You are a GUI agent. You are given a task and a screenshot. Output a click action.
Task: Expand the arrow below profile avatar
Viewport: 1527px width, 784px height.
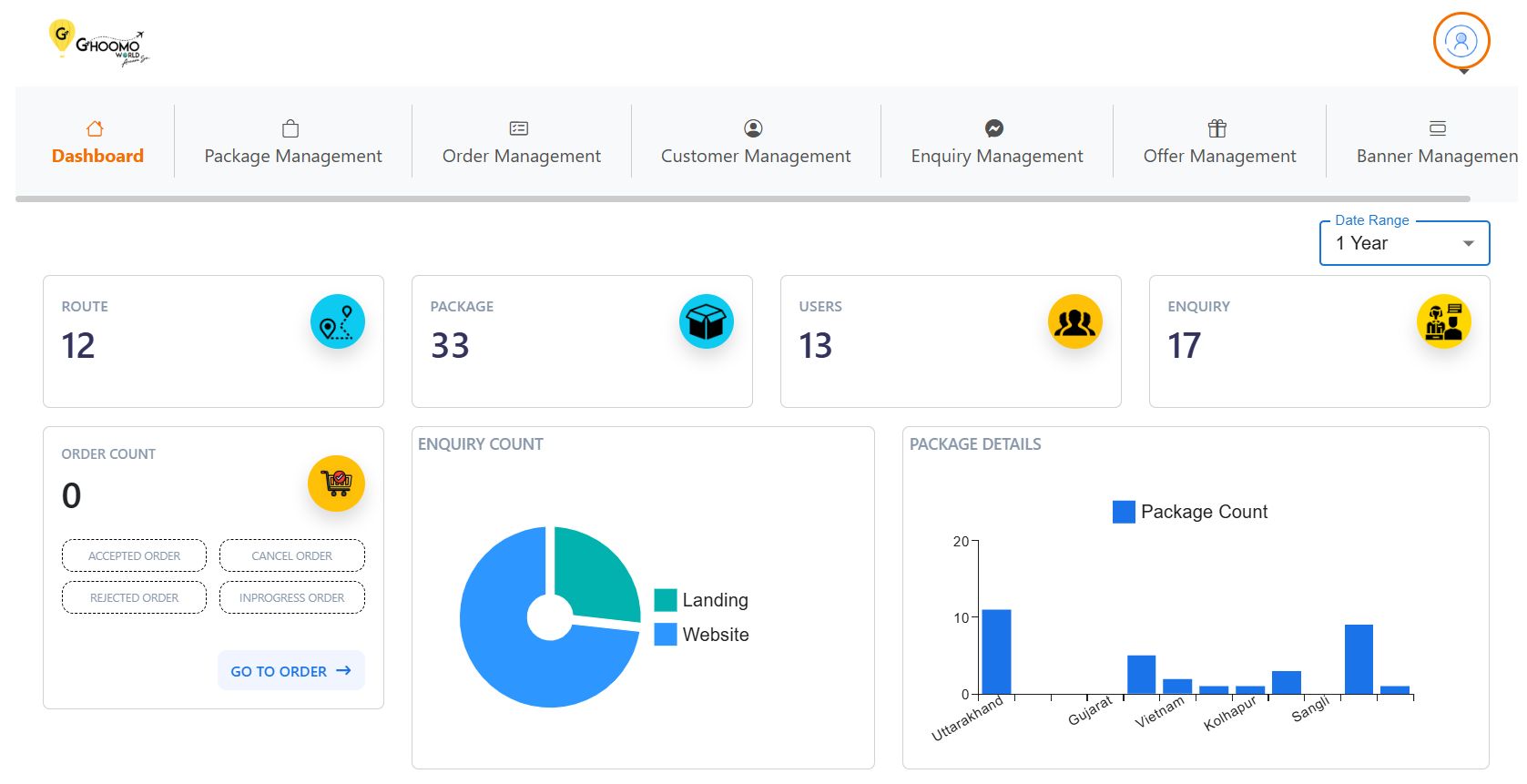[1463, 72]
